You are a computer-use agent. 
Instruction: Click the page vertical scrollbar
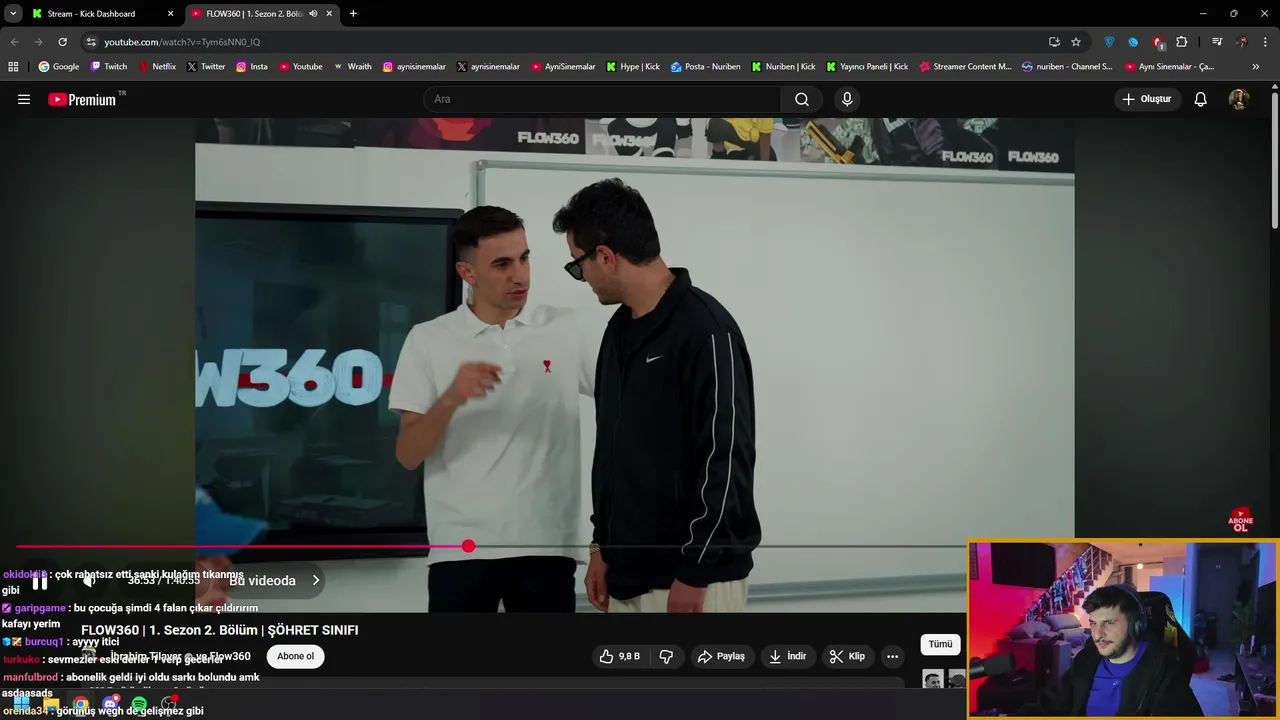(1274, 160)
